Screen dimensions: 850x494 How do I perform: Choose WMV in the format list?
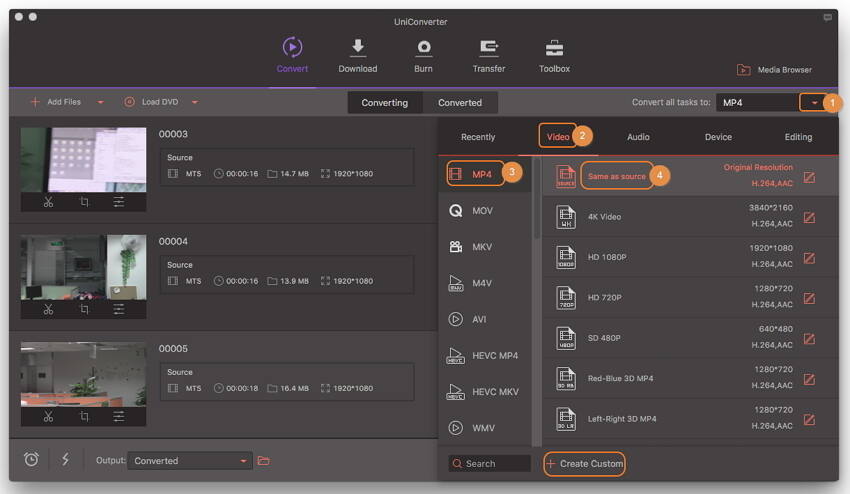485,428
